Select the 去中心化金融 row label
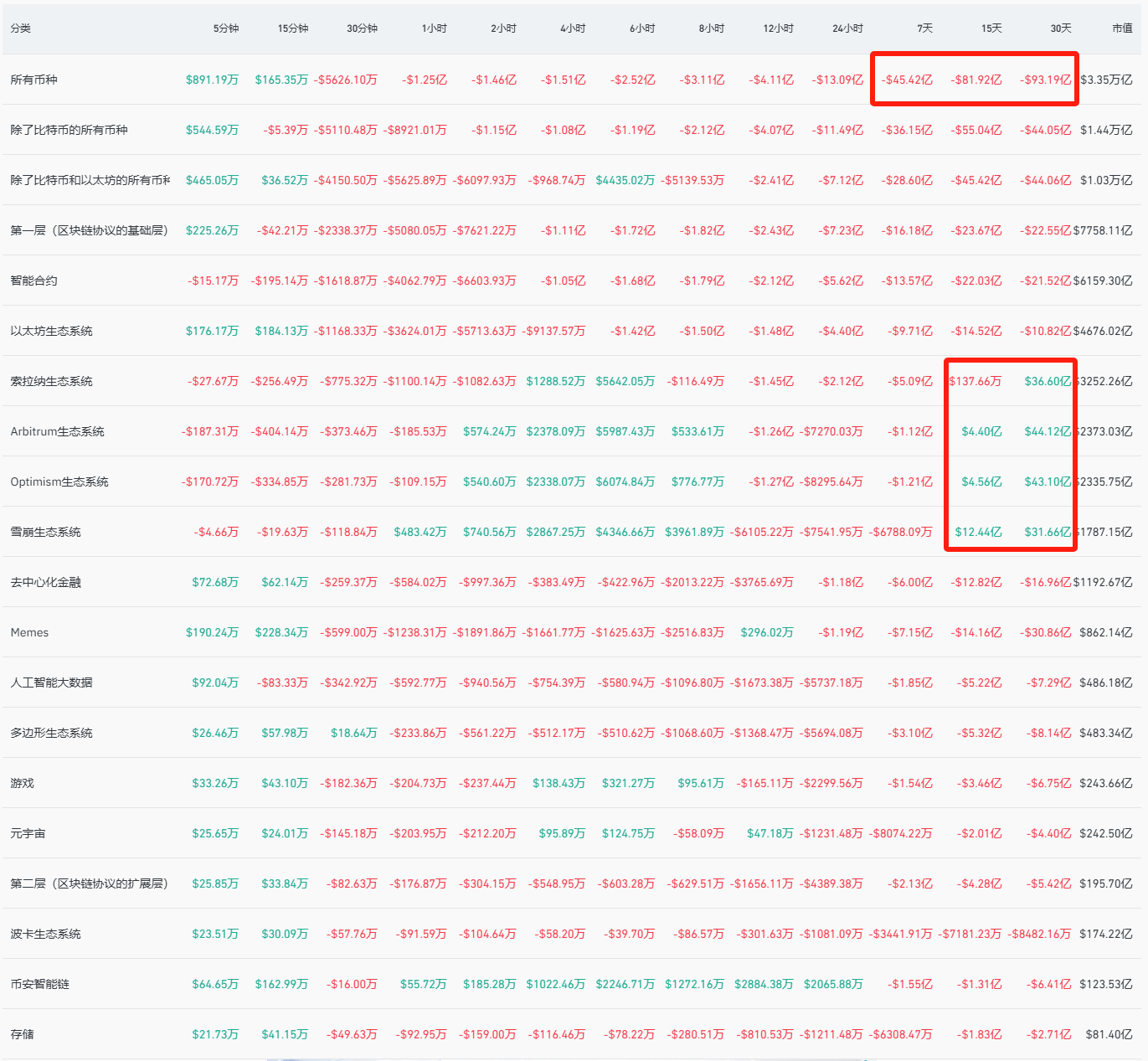 tap(45, 582)
